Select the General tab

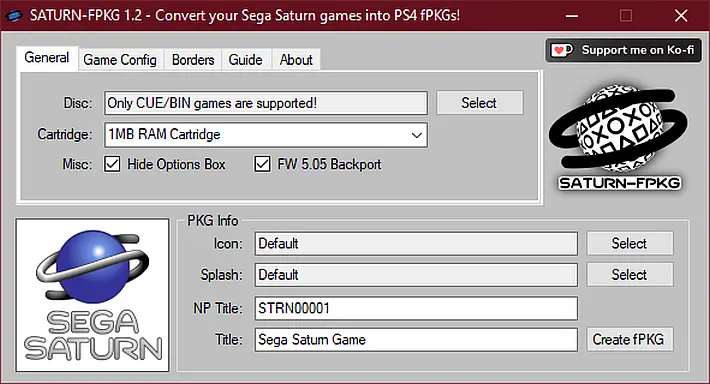click(47, 58)
